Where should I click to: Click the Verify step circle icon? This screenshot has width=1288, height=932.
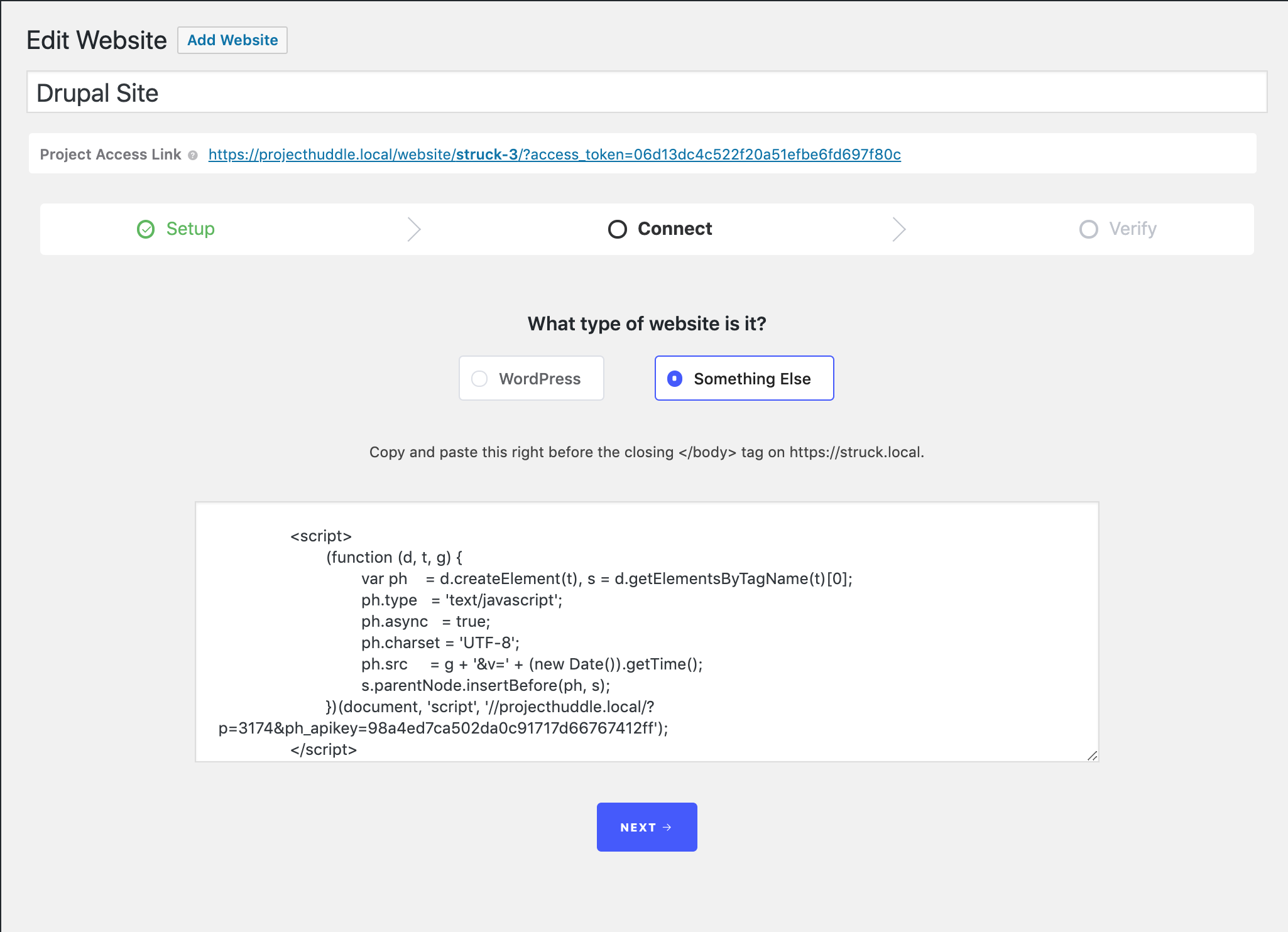click(1089, 229)
